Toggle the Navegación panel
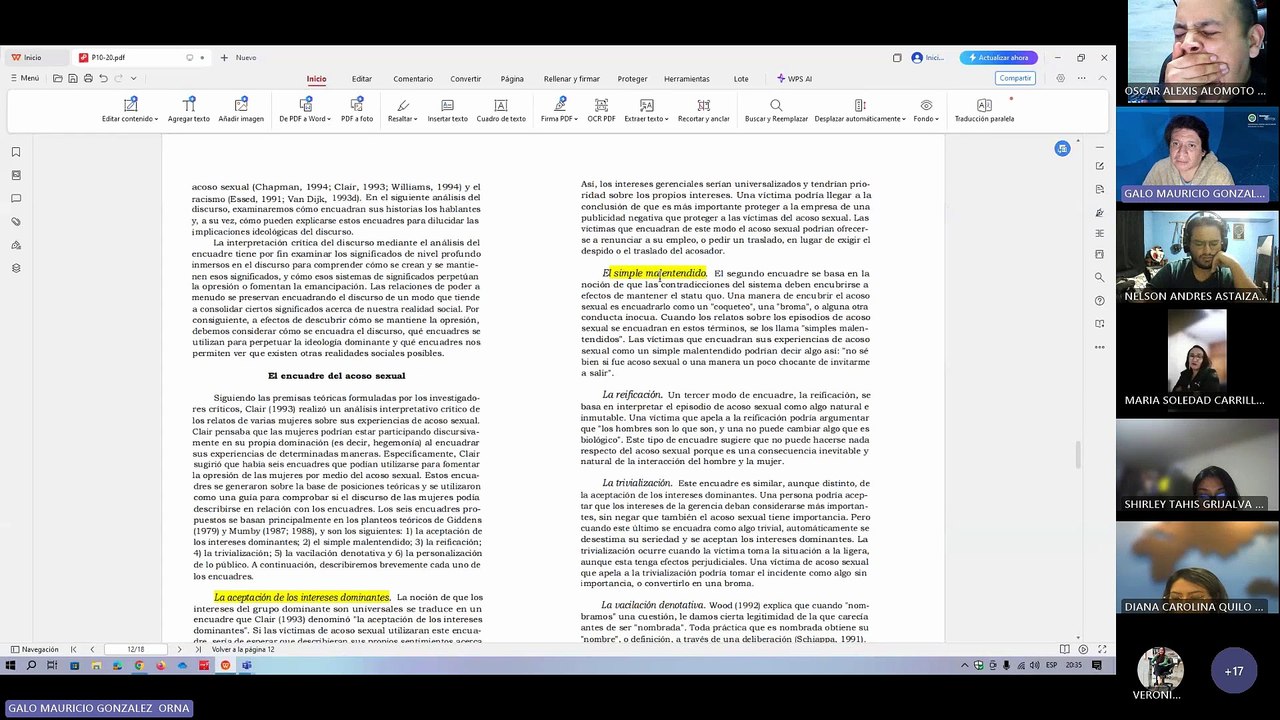 click(x=34, y=649)
